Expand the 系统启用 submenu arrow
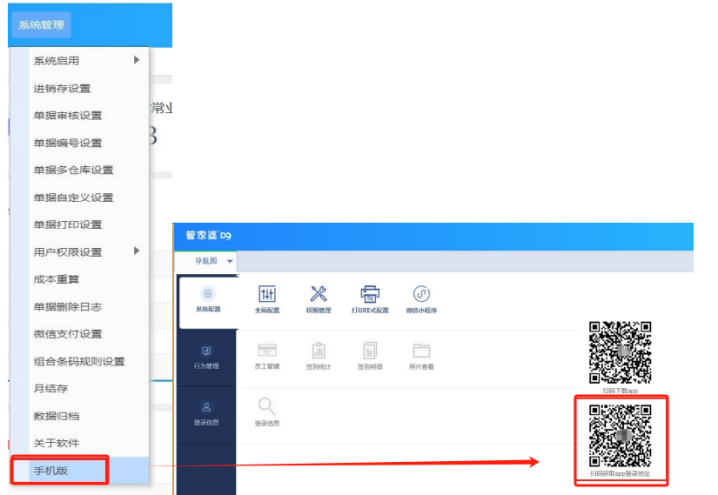Viewport: 718px width, 495px height. (x=136, y=60)
